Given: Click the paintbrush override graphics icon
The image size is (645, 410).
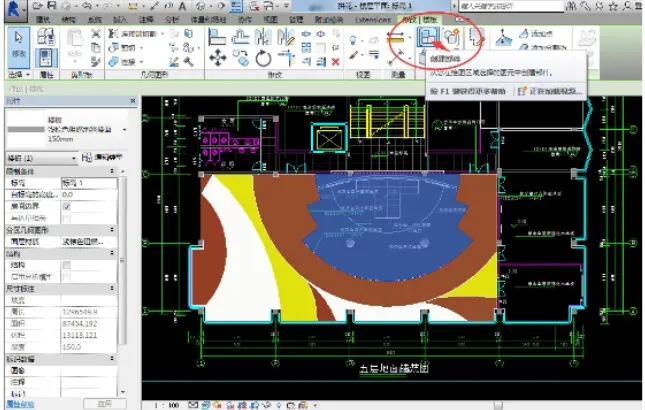Looking at the screenshot, I should point(354,55).
